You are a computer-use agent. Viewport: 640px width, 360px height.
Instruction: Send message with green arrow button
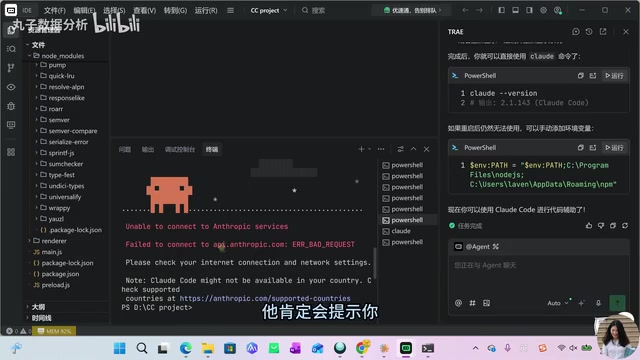[x=617, y=303]
